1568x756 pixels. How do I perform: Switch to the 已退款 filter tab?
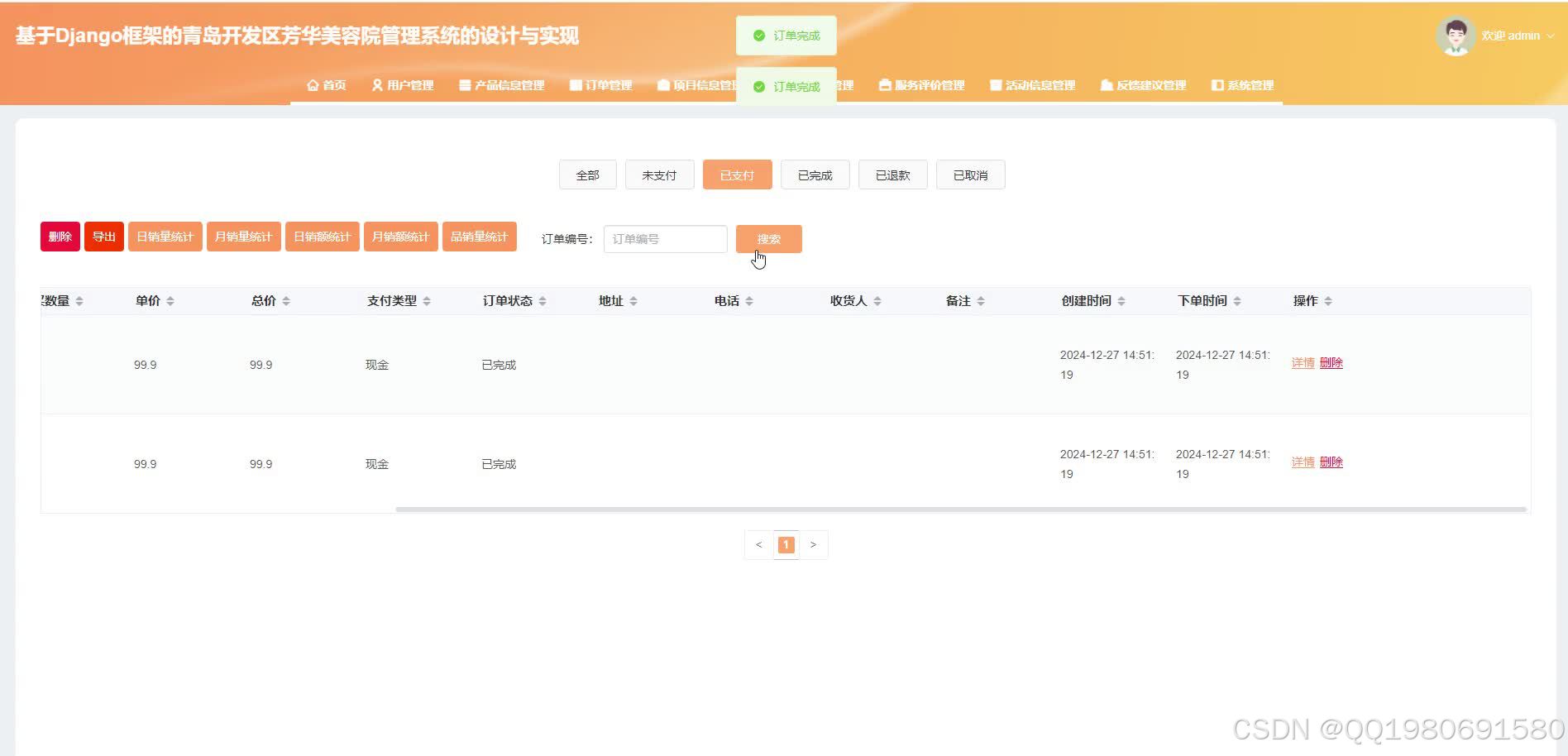pyautogui.click(x=892, y=175)
